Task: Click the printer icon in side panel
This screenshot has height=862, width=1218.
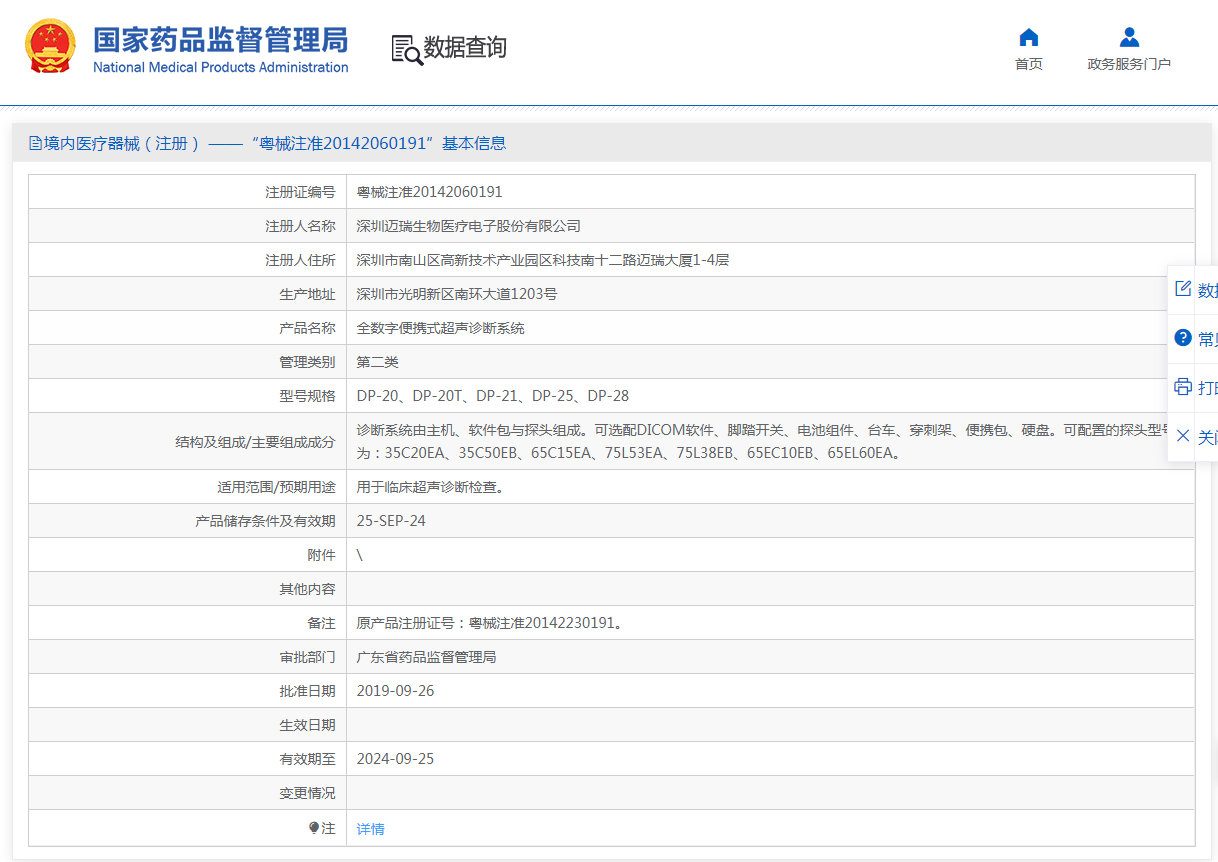Action: (1183, 387)
